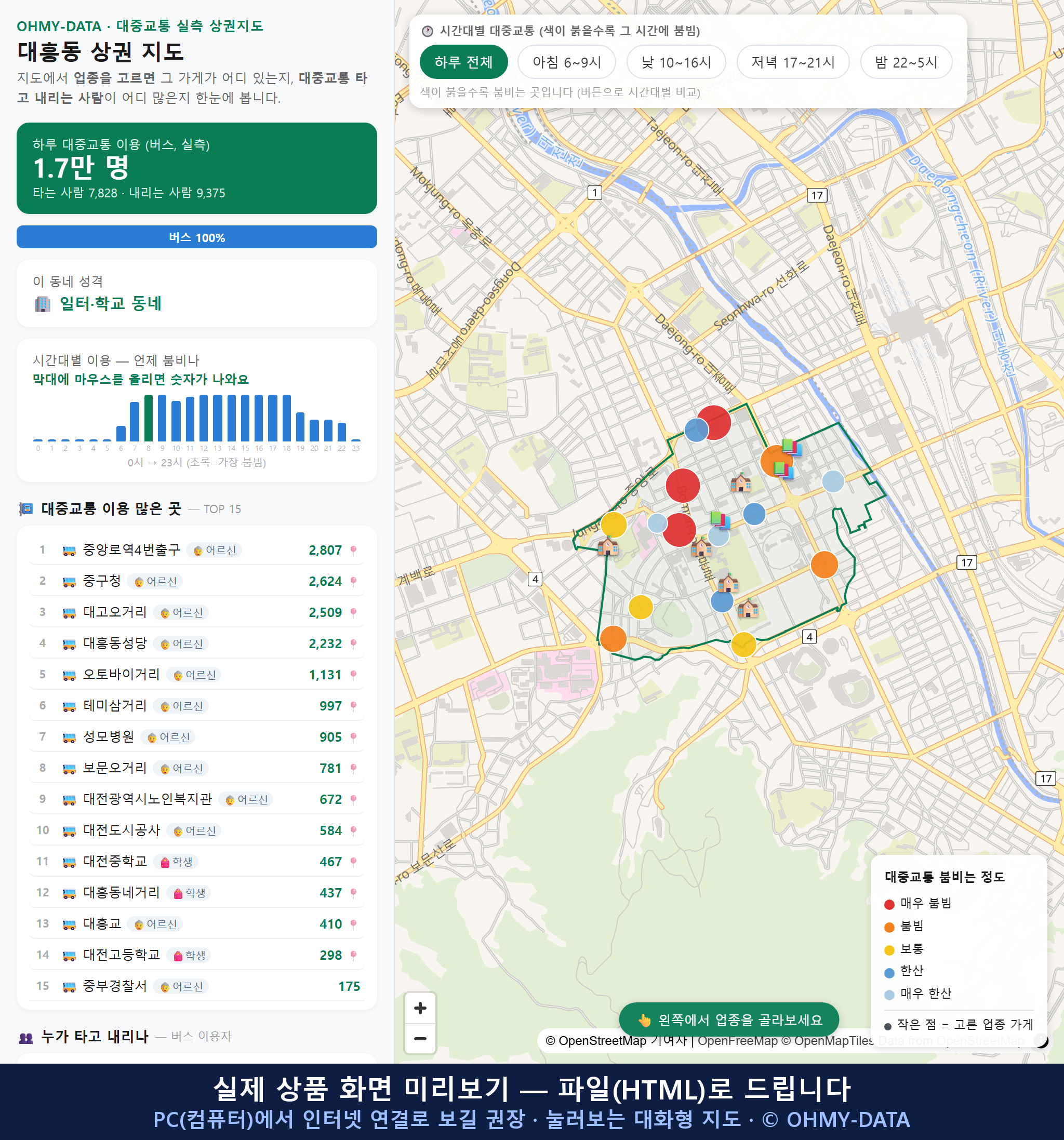This screenshot has height=1140, width=1064.
Task: Select the 보문오거리 list row
Action: pyautogui.click(x=197, y=769)
